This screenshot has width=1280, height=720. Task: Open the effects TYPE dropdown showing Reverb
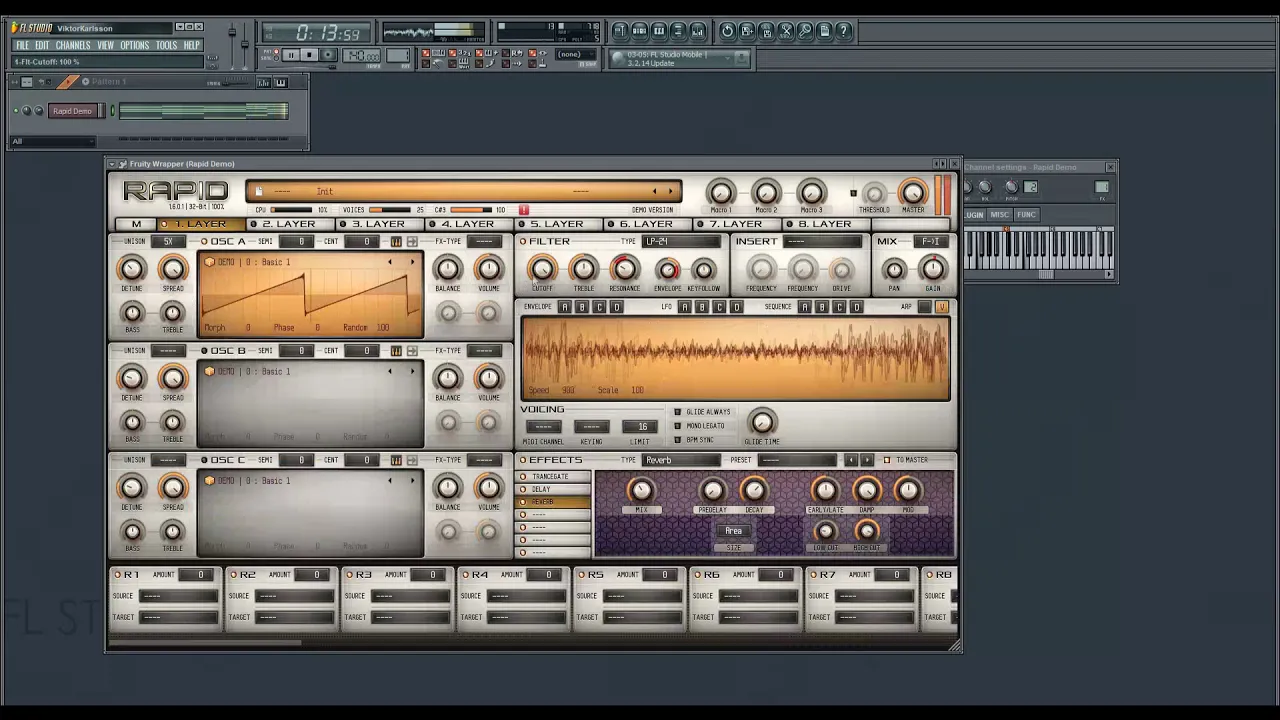(680, 460)
